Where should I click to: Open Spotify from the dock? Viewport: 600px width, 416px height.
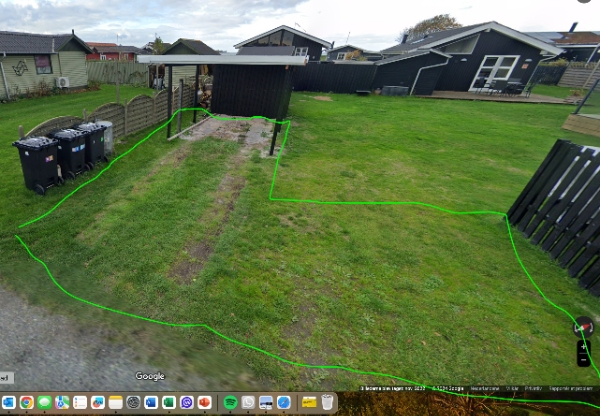(230, 402)
